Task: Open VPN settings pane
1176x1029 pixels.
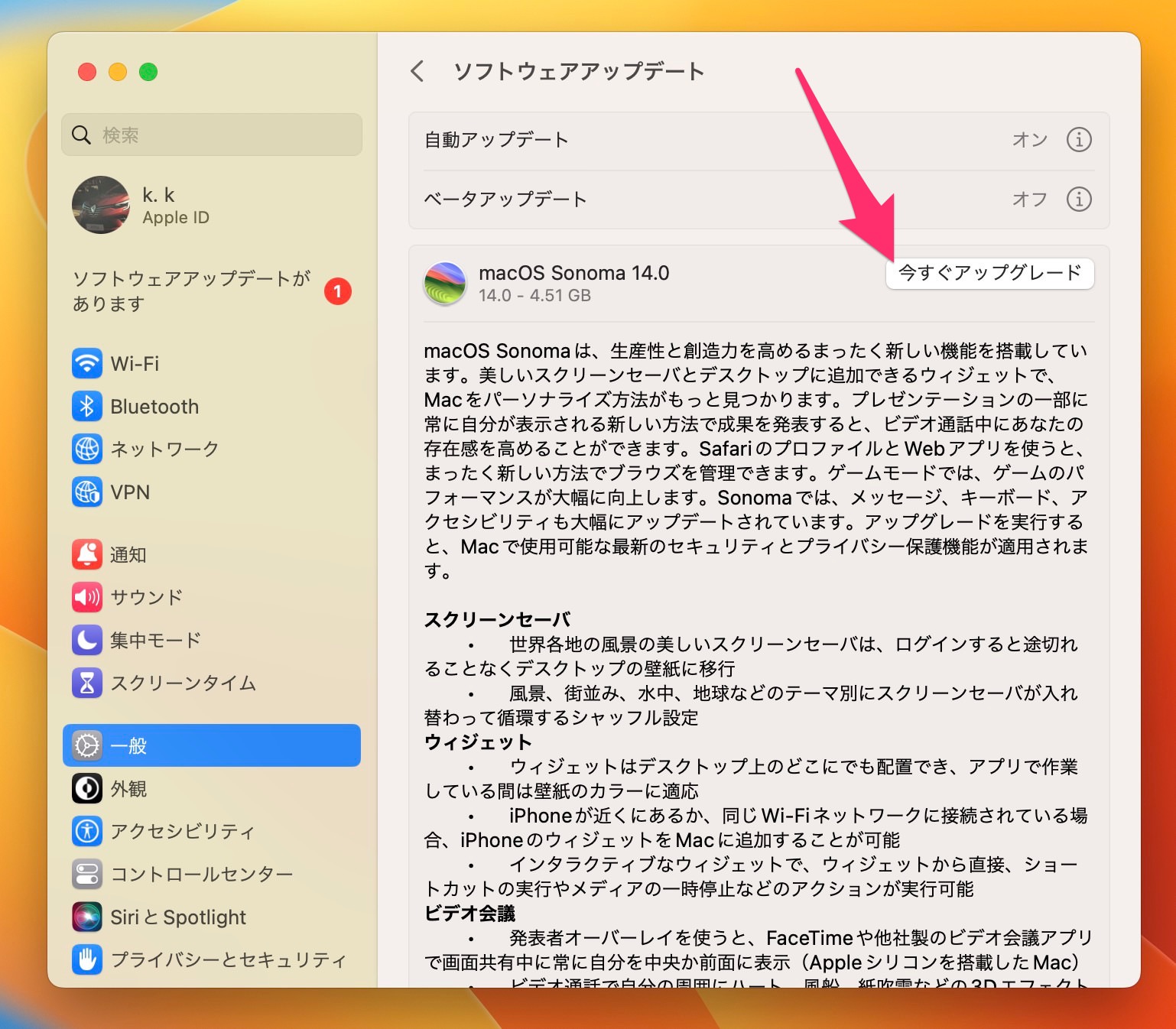Action: pyautogui.click(x=212, y=492)
